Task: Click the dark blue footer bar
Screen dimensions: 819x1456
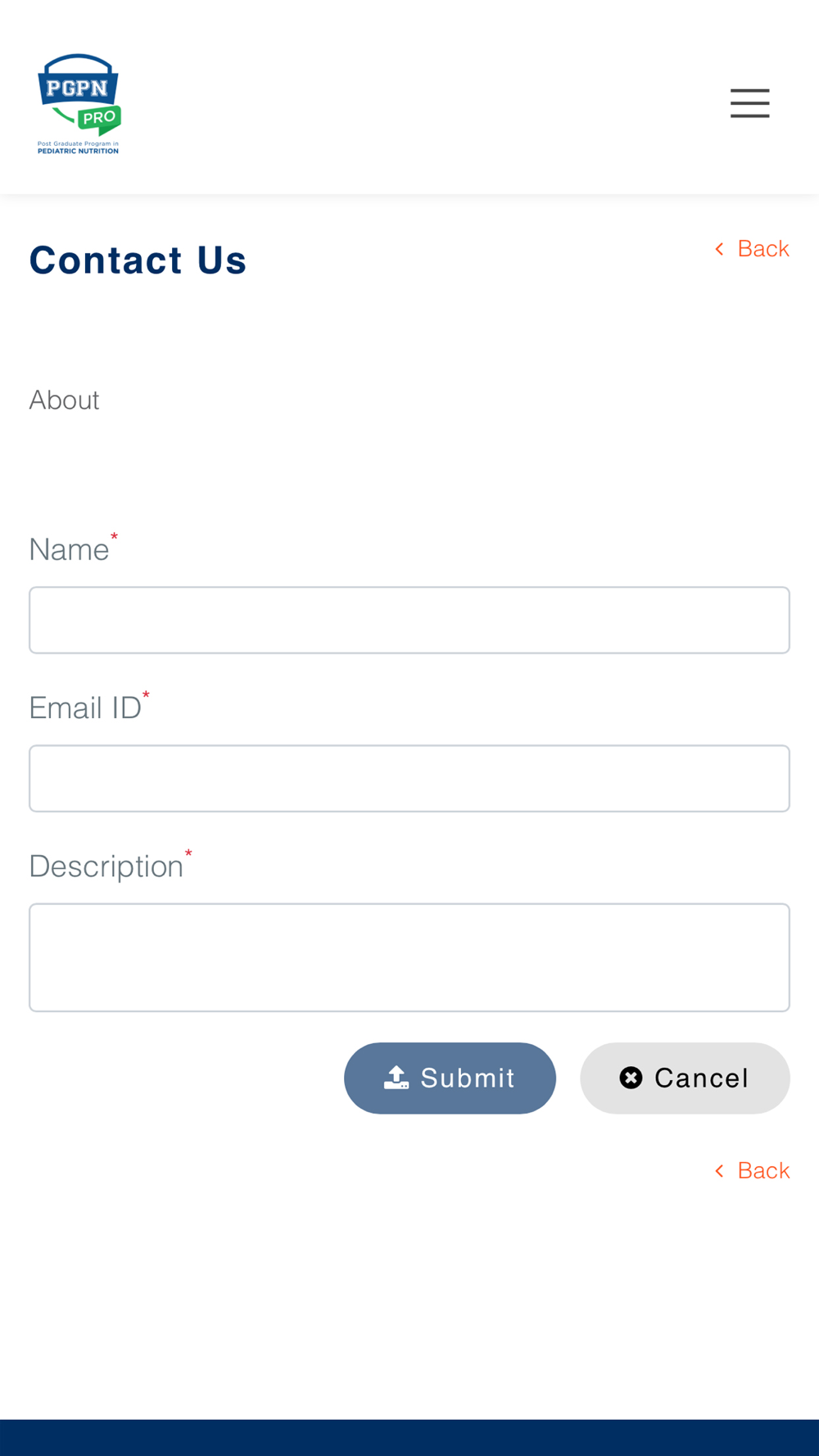Action: 409,1438
